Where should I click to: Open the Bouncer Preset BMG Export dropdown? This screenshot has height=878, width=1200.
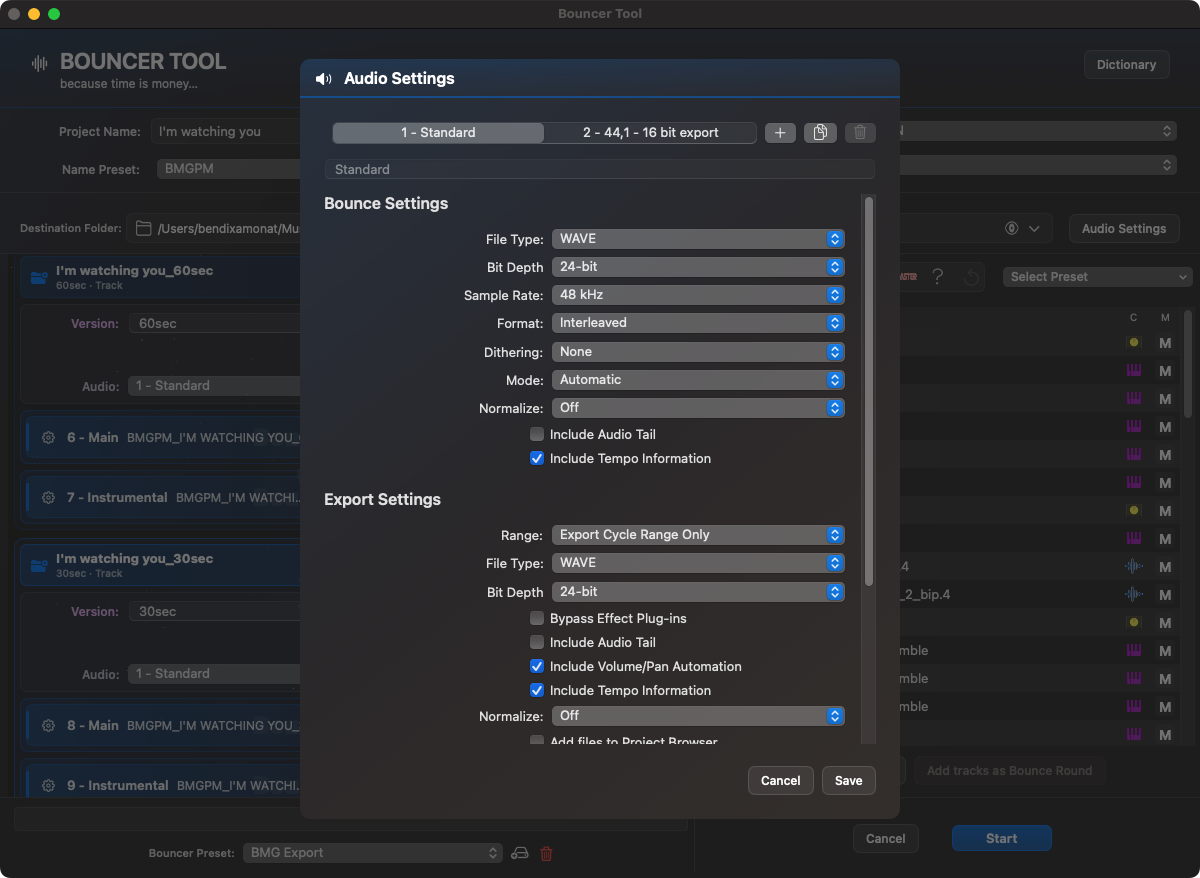coord(372,853)
